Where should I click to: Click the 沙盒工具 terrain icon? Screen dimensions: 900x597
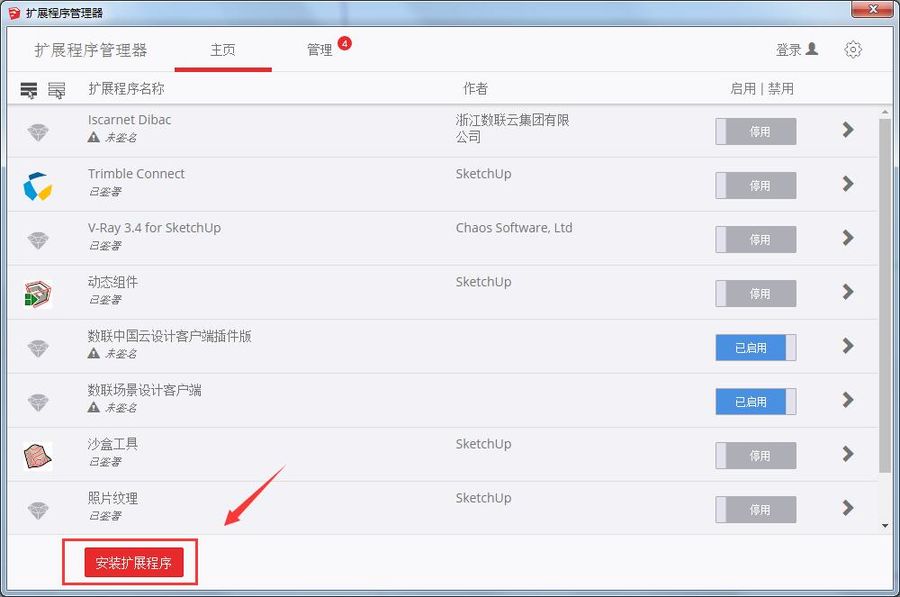(38, 456)
